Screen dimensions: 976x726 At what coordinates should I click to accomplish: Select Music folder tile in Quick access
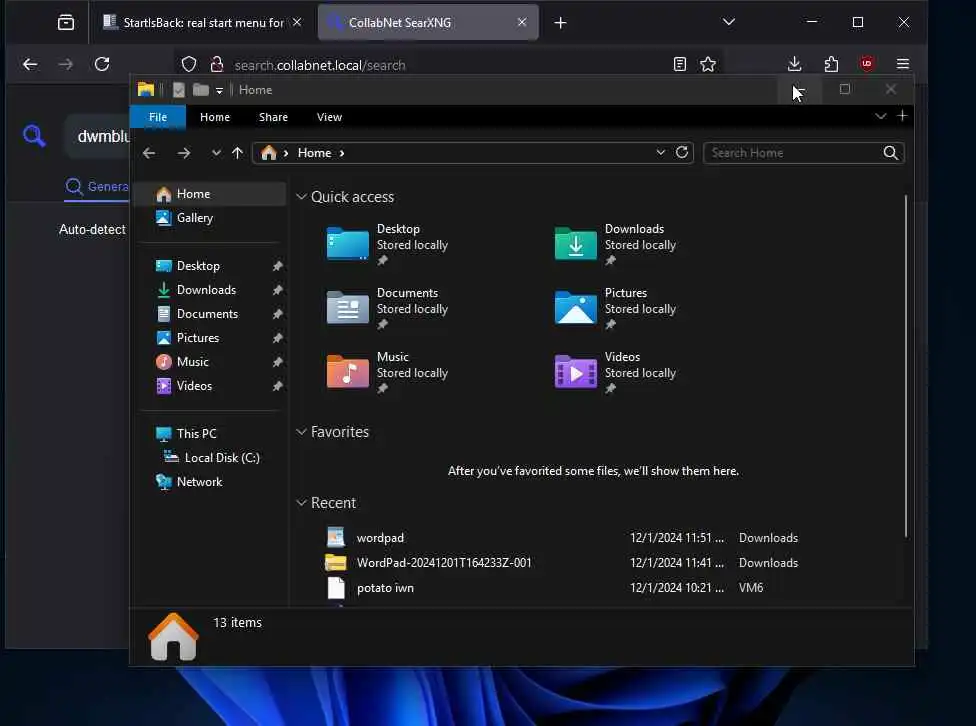[388, 373]
